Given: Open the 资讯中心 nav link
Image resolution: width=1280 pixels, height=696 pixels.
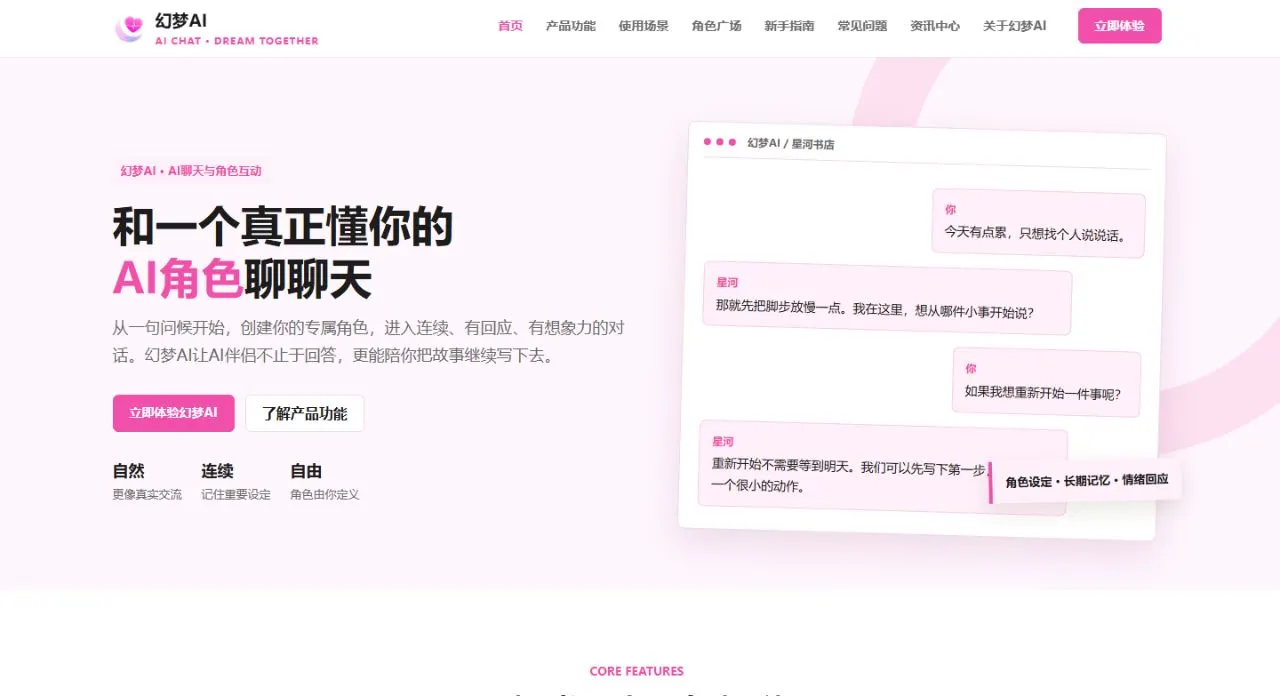Looking at the screenshot, I should 935,26.
